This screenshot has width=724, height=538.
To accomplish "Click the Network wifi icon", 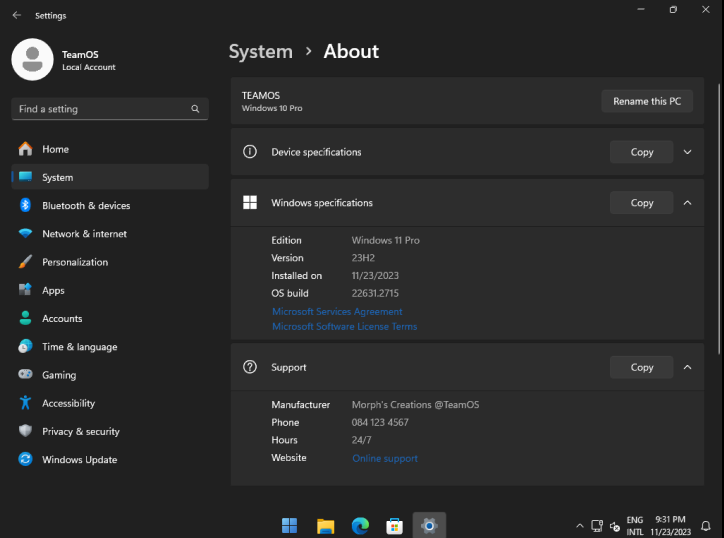I will point(25,233).
